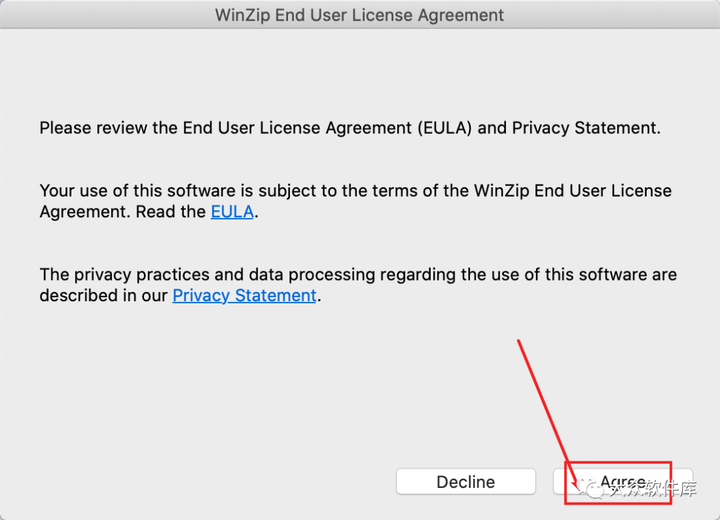Image resolution: width=720 pixels, height=520 pixels.
Task: Click the Chinese watermark text over Agree
Action: point(653,489)
